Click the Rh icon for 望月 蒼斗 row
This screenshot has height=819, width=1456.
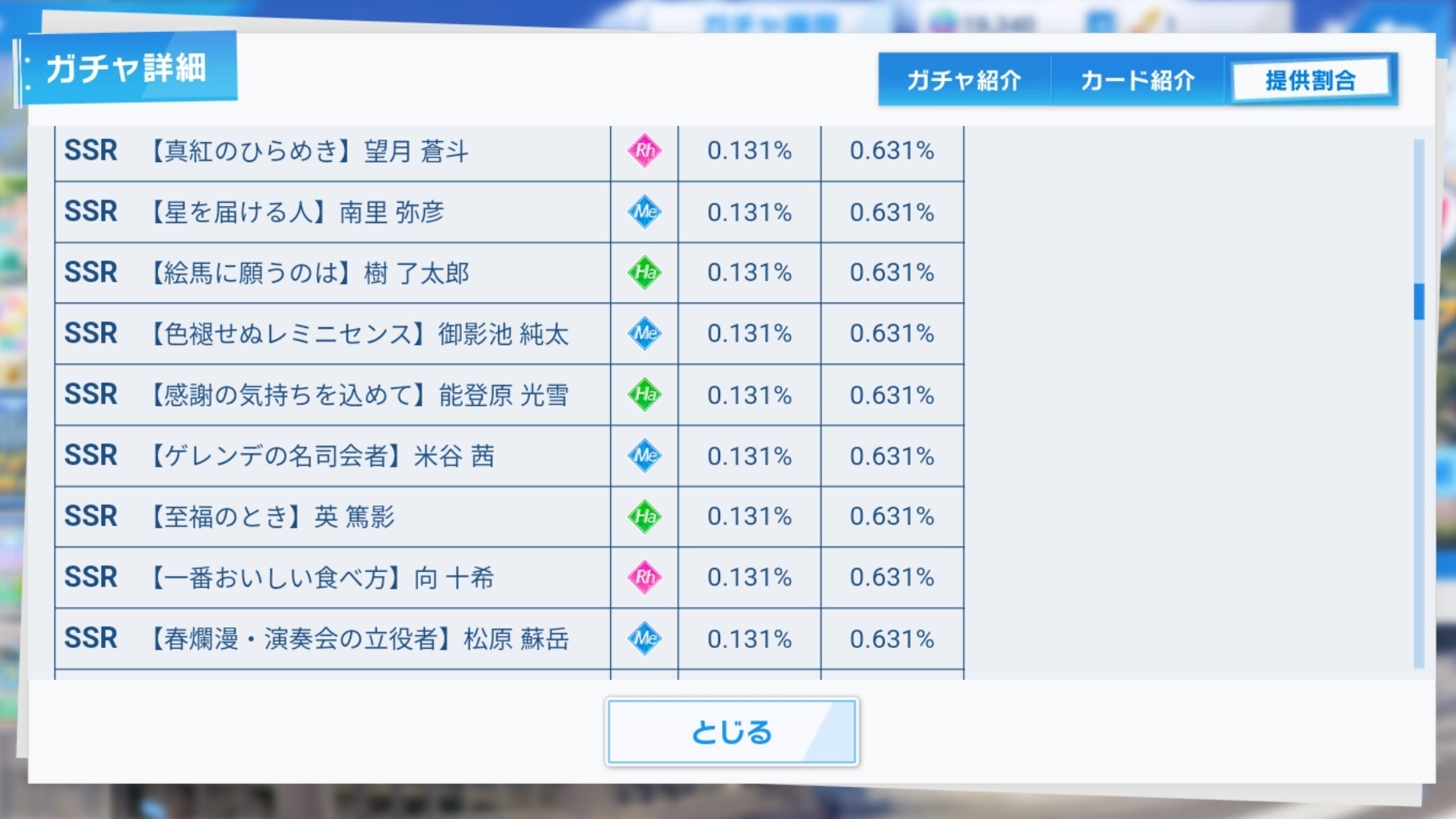(x=645, y=150)
